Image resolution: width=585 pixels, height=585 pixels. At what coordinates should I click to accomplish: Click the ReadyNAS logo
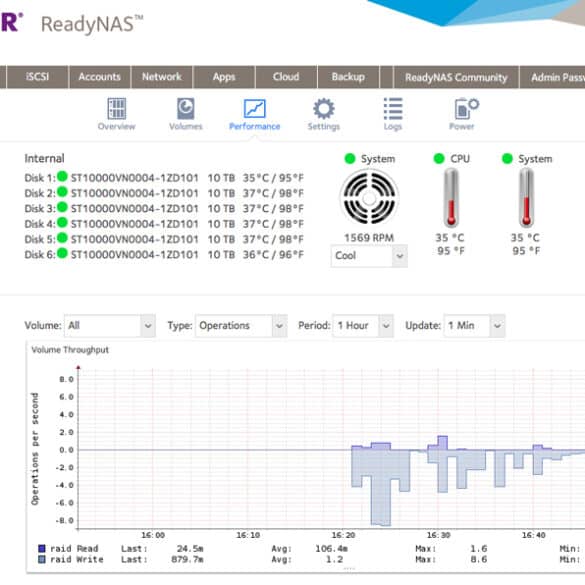(x=92, y=24)
